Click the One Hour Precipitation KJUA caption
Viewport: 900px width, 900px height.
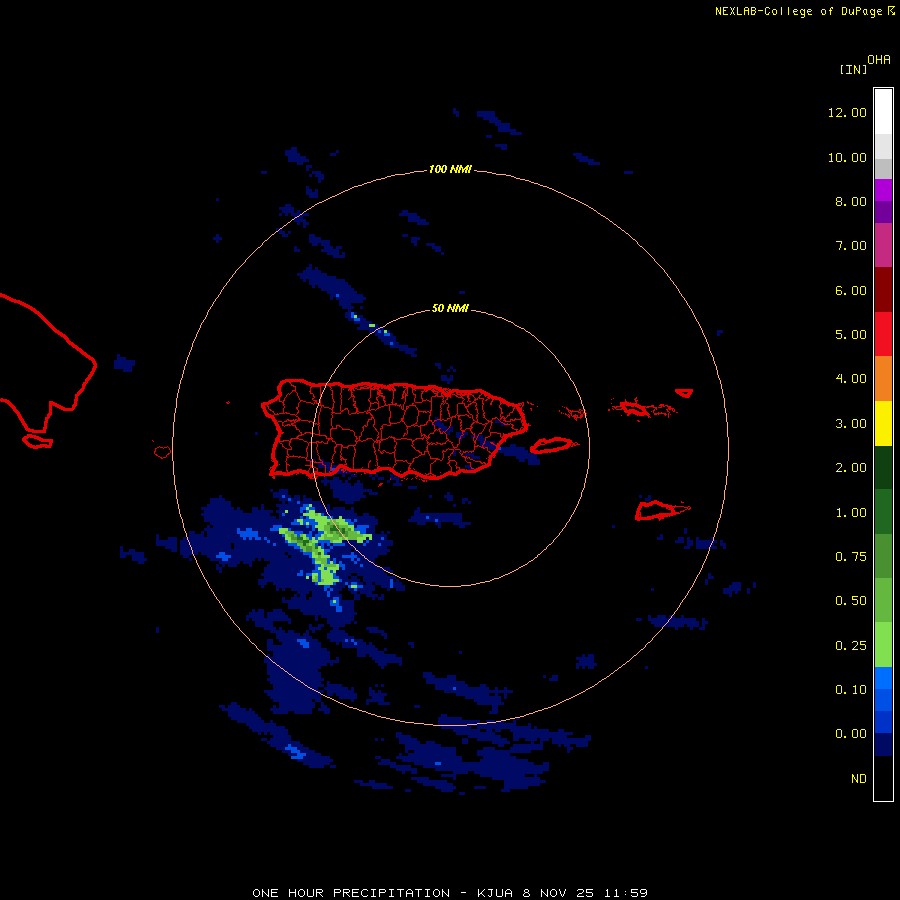(x=450, y=893)
